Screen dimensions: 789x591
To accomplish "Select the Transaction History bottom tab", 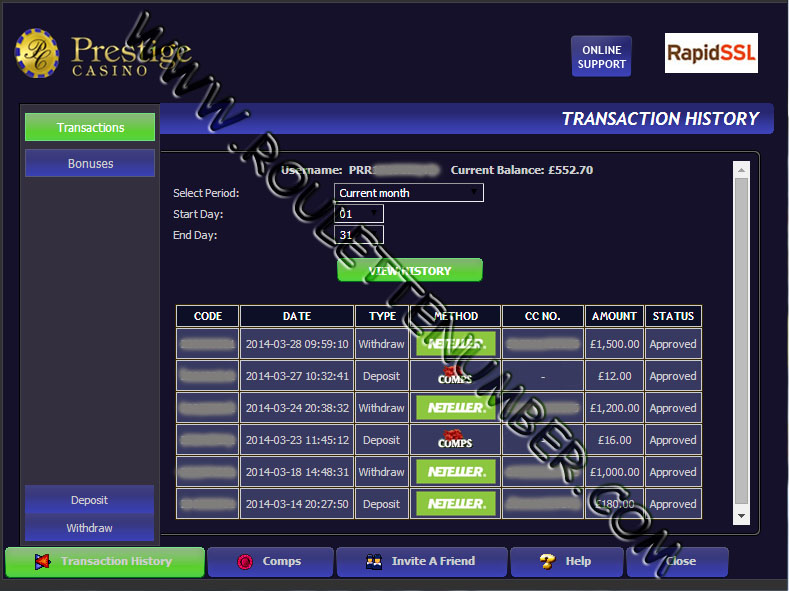I will pyautogui.click(x=105, y=561).
